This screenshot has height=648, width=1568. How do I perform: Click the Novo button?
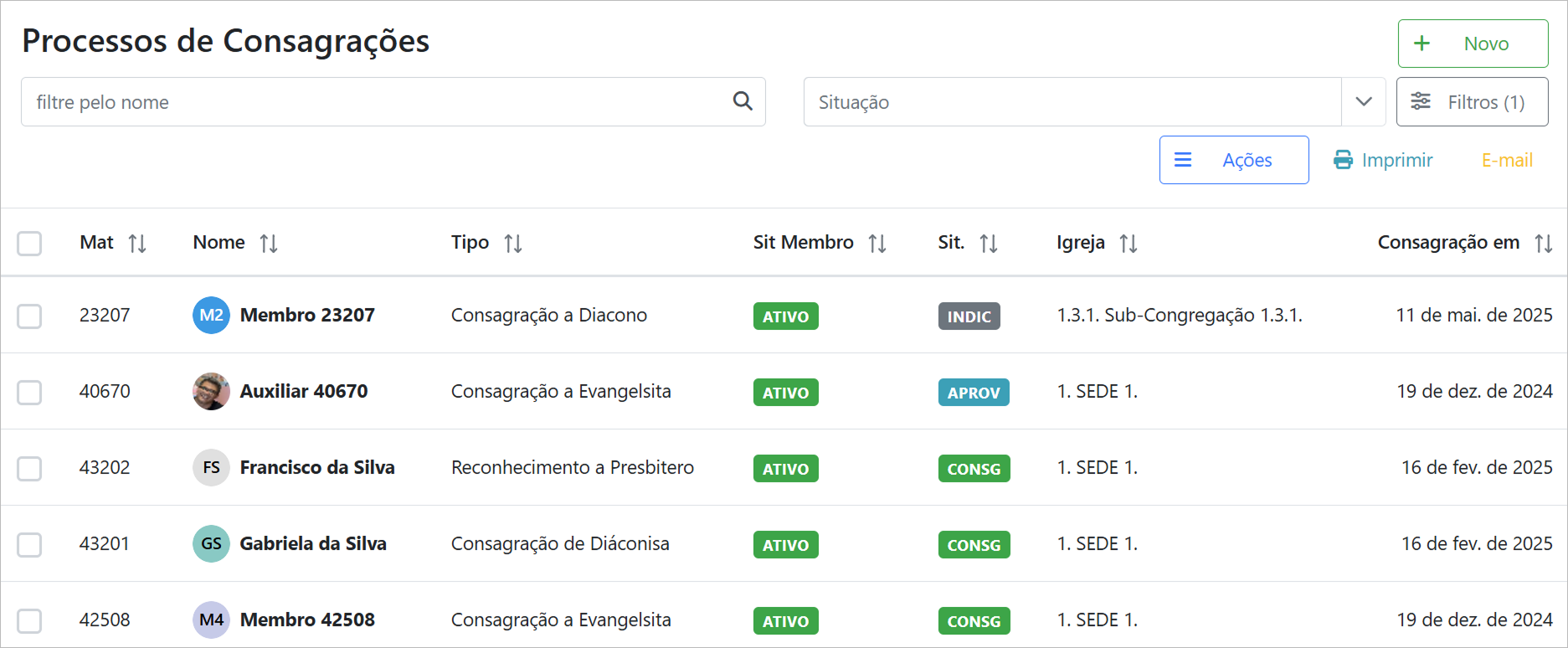pyautogui.click(x=1472, y=44)
